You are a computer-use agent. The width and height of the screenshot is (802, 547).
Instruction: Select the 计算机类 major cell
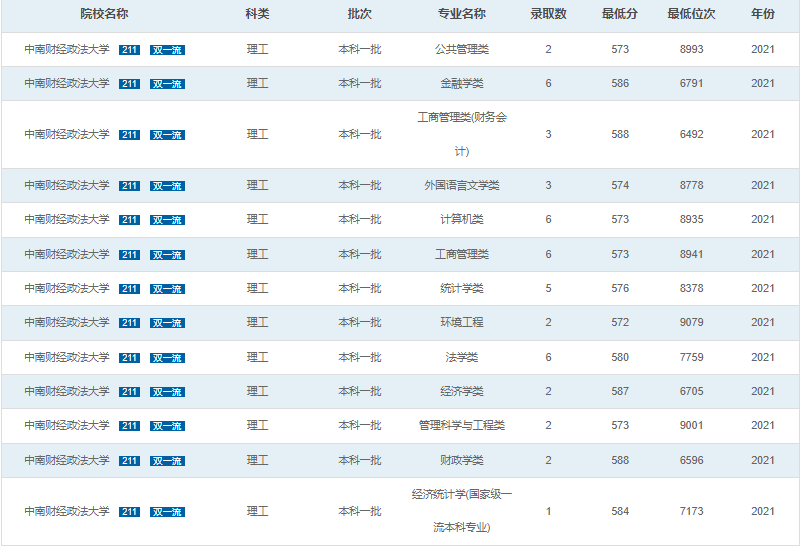[x=462, y=220]
